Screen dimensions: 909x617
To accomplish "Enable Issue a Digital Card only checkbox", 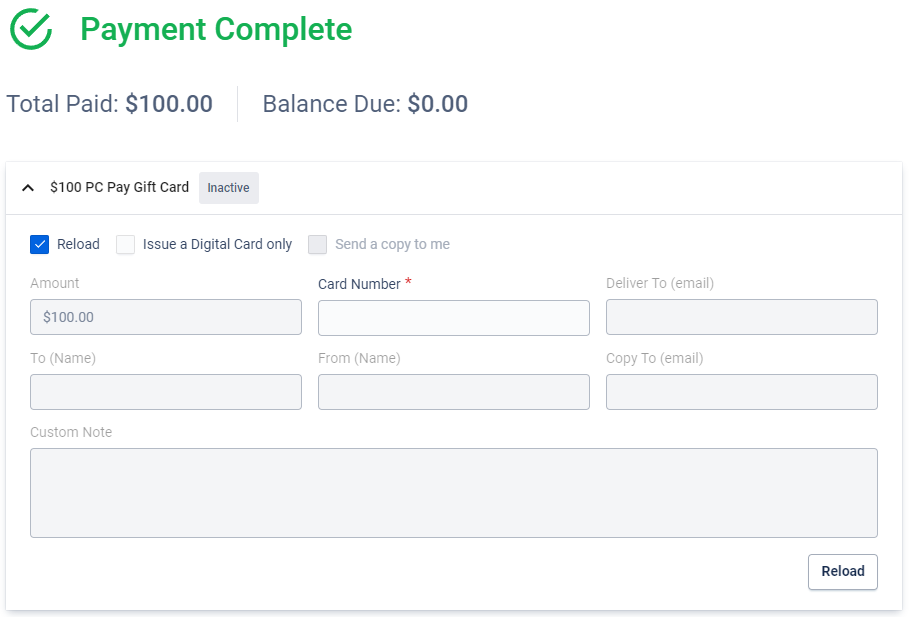I will pos(126,245).
